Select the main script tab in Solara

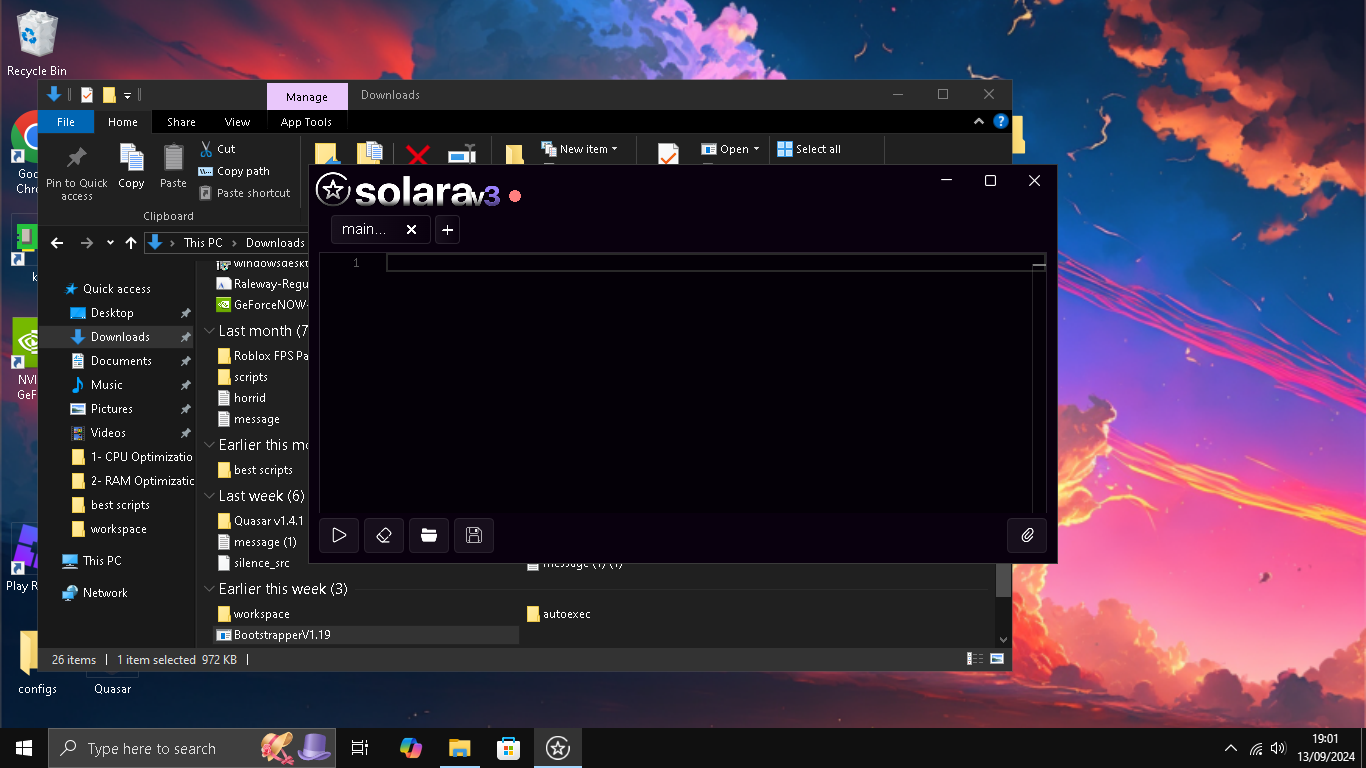point(365,230)
